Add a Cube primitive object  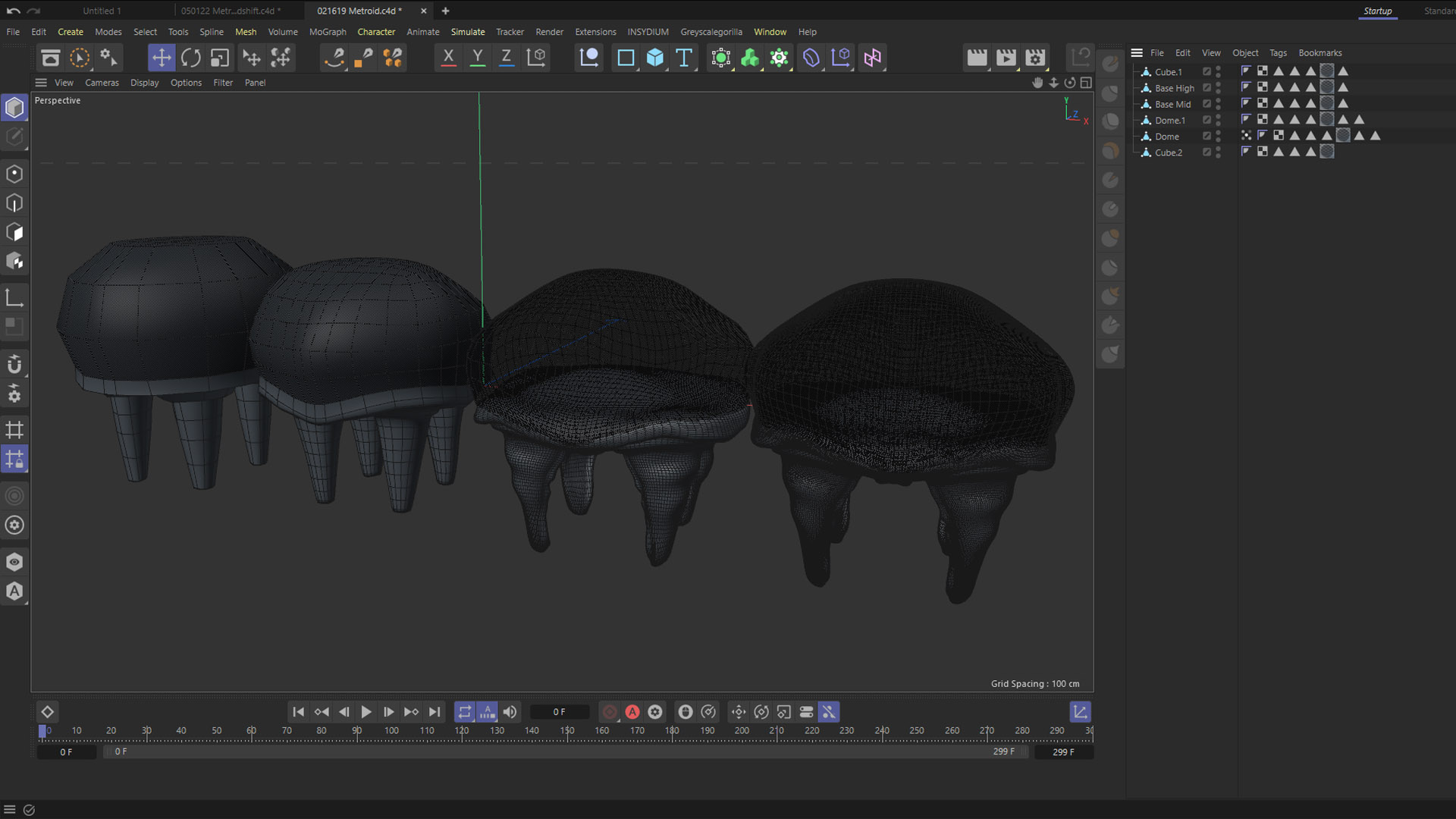click(x=654, y=58)
